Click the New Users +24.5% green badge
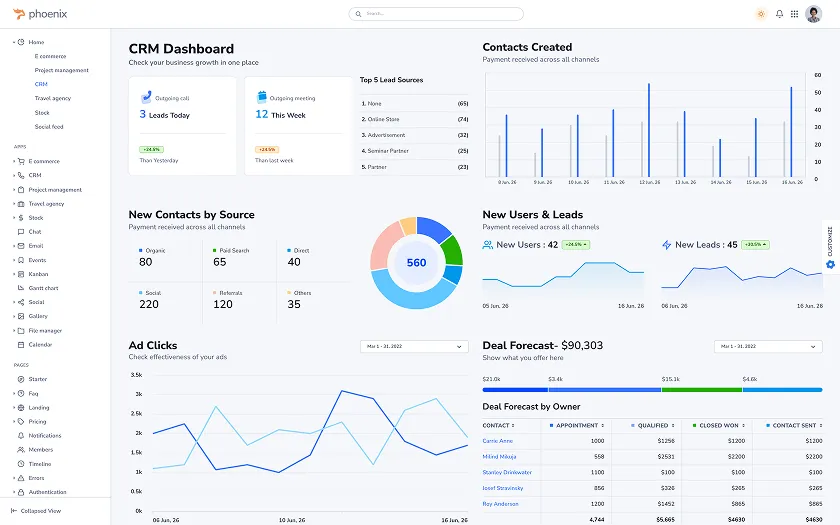 point(575,245)
